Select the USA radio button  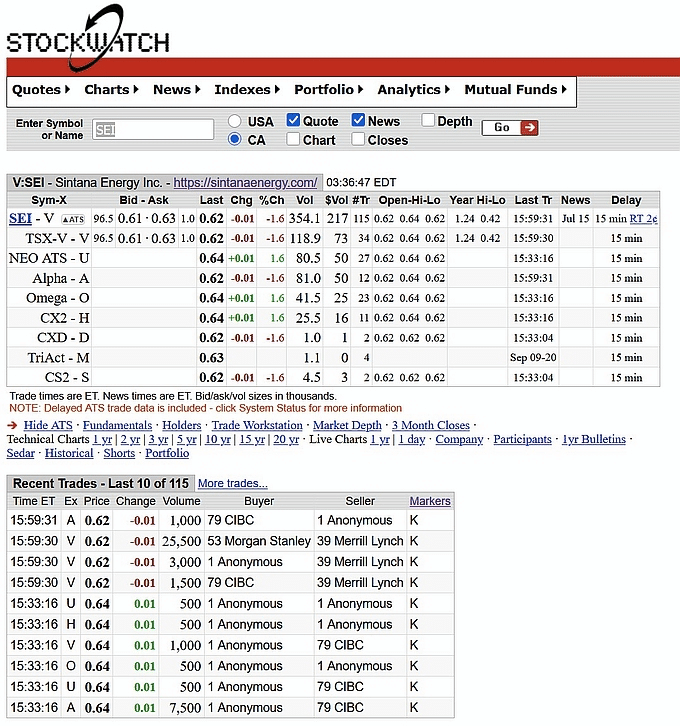[x=235, y=121]
